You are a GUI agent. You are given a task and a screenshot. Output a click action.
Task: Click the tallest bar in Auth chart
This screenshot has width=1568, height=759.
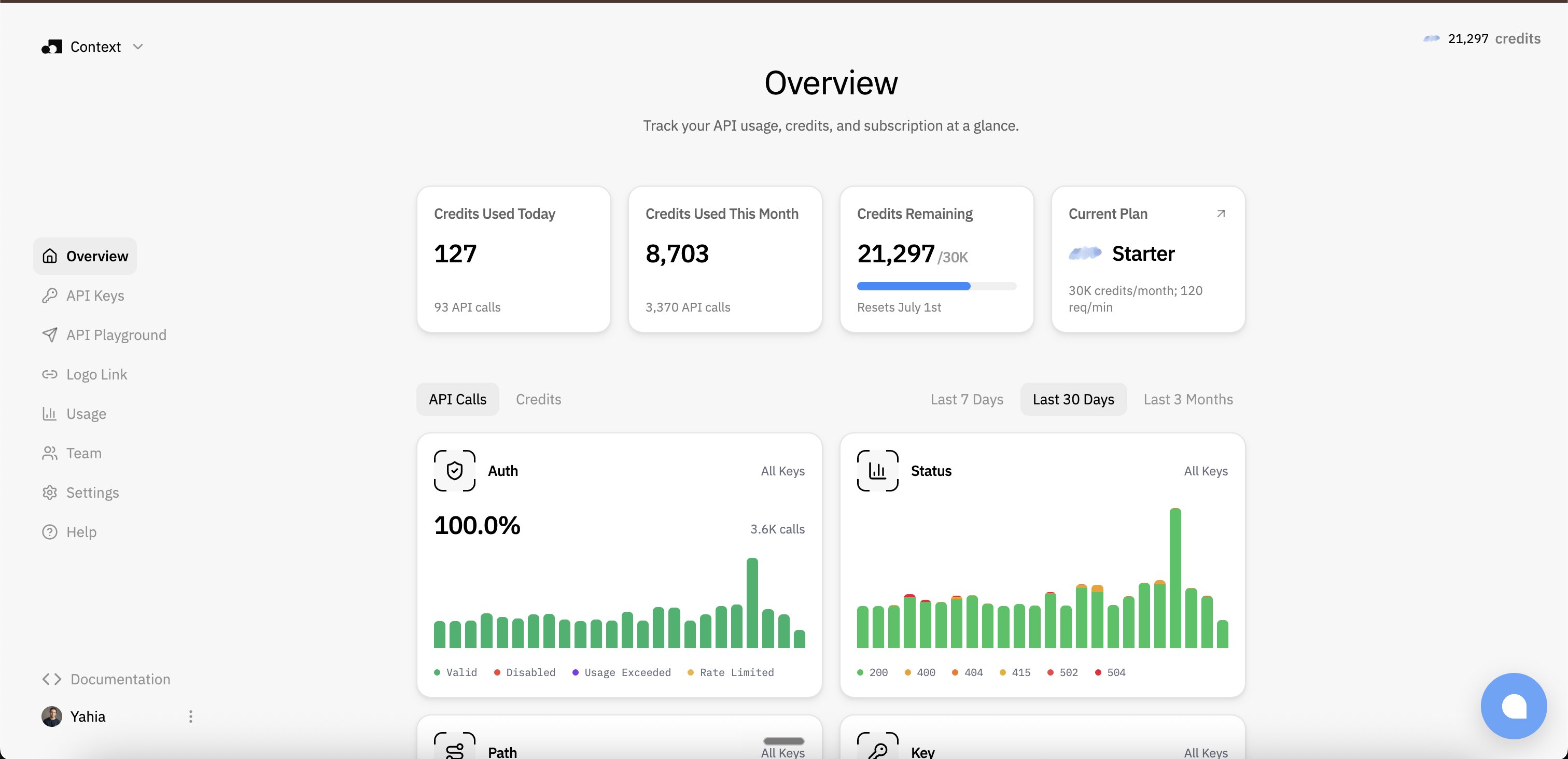(x=752, y=602)
